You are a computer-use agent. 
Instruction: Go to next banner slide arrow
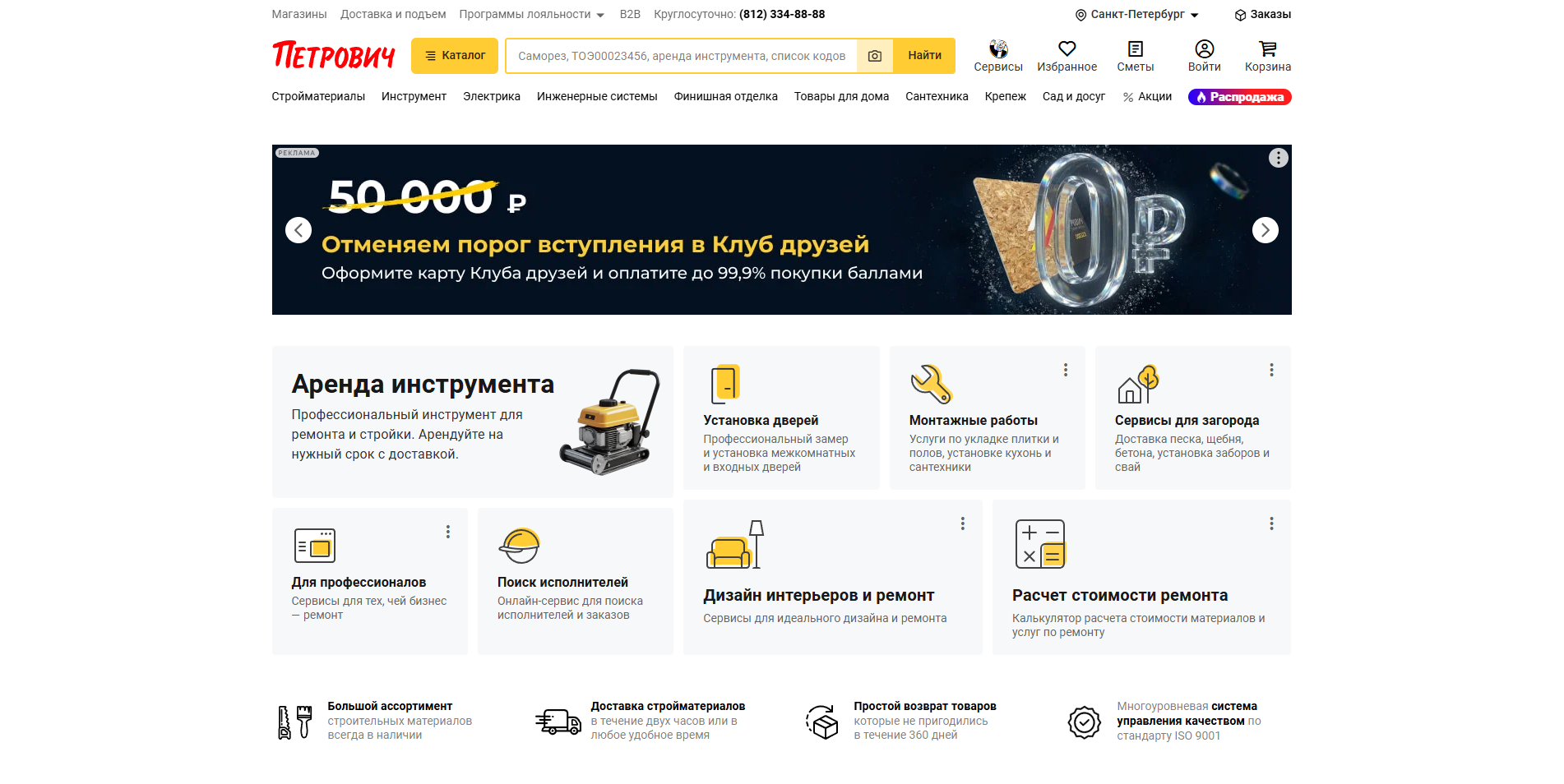click(1265, 230)
